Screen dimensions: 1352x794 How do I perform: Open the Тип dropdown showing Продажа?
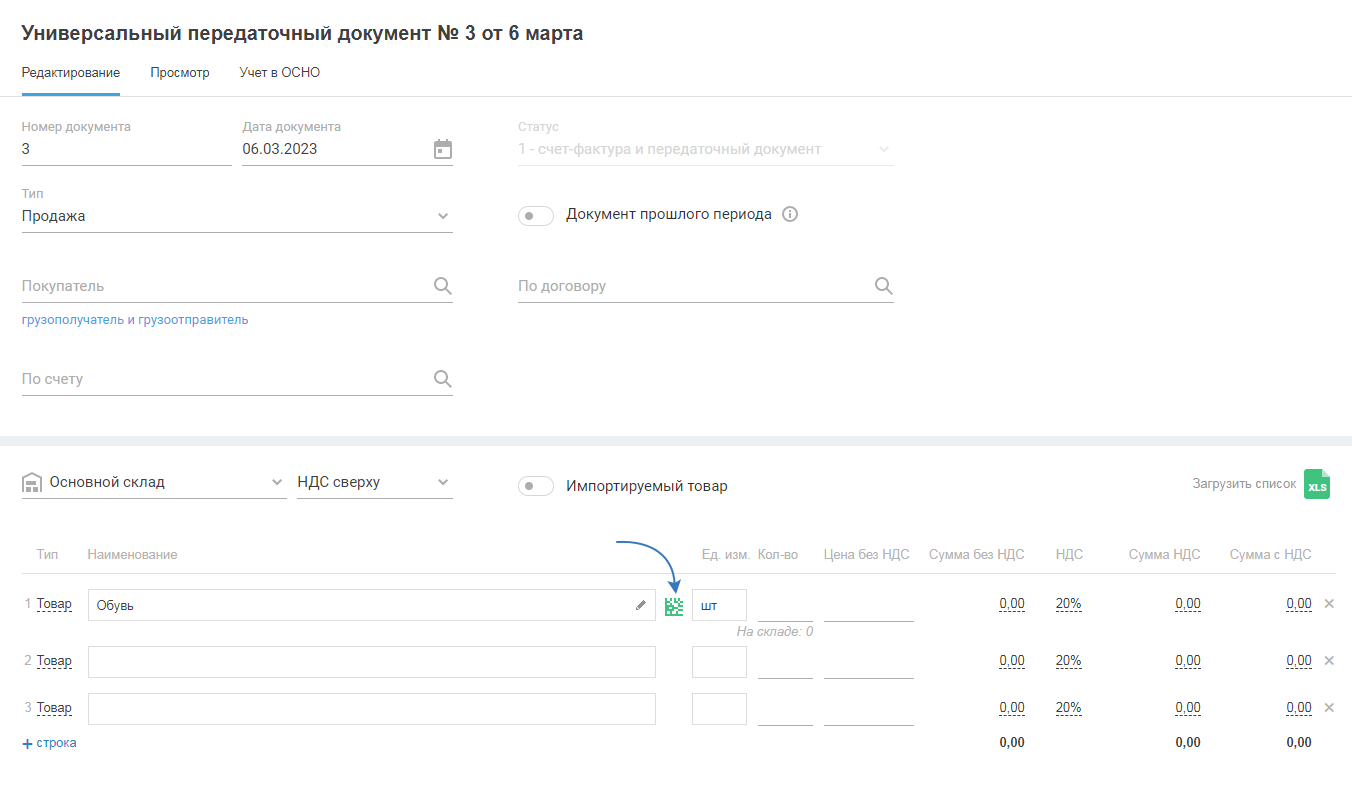pos(237,216)
